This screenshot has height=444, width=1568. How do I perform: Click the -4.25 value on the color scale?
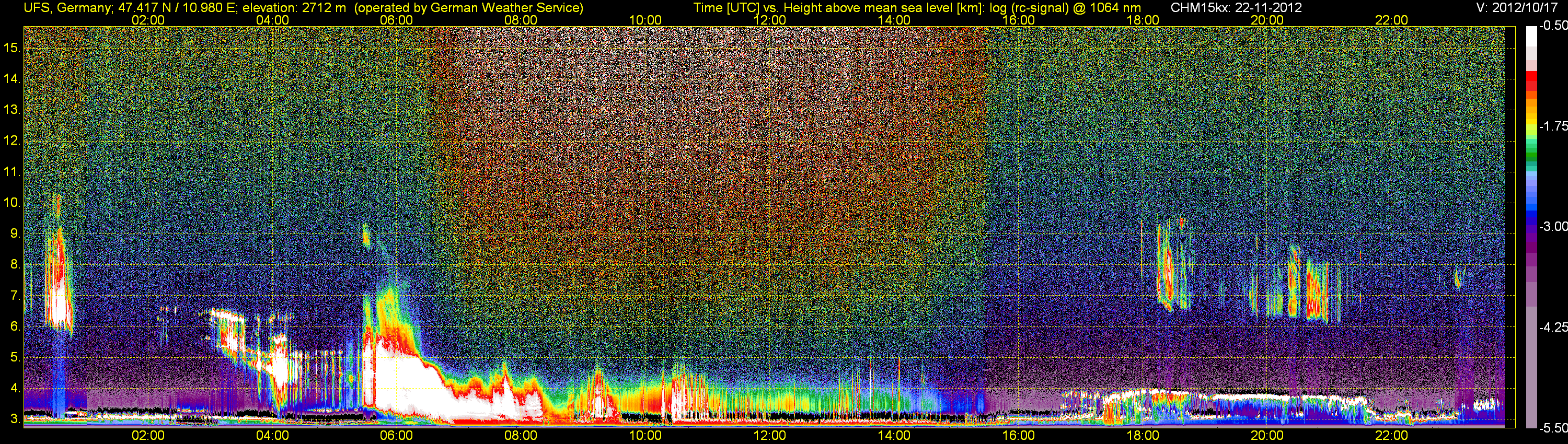point(1553,327)
